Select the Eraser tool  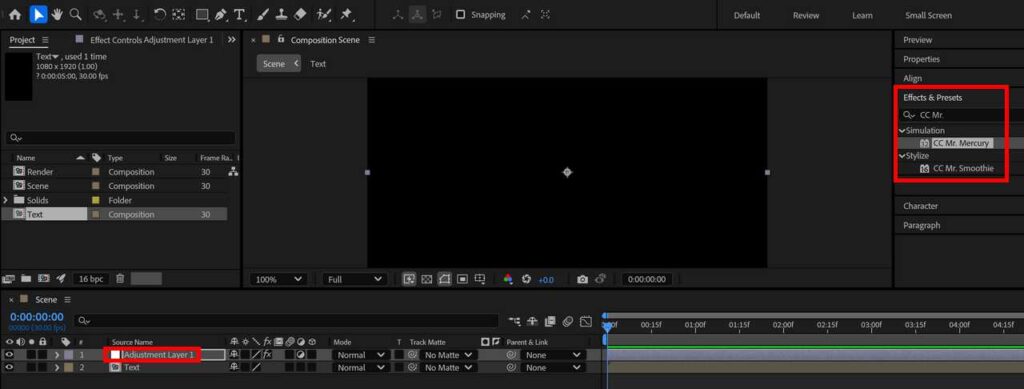click(299, 14)
